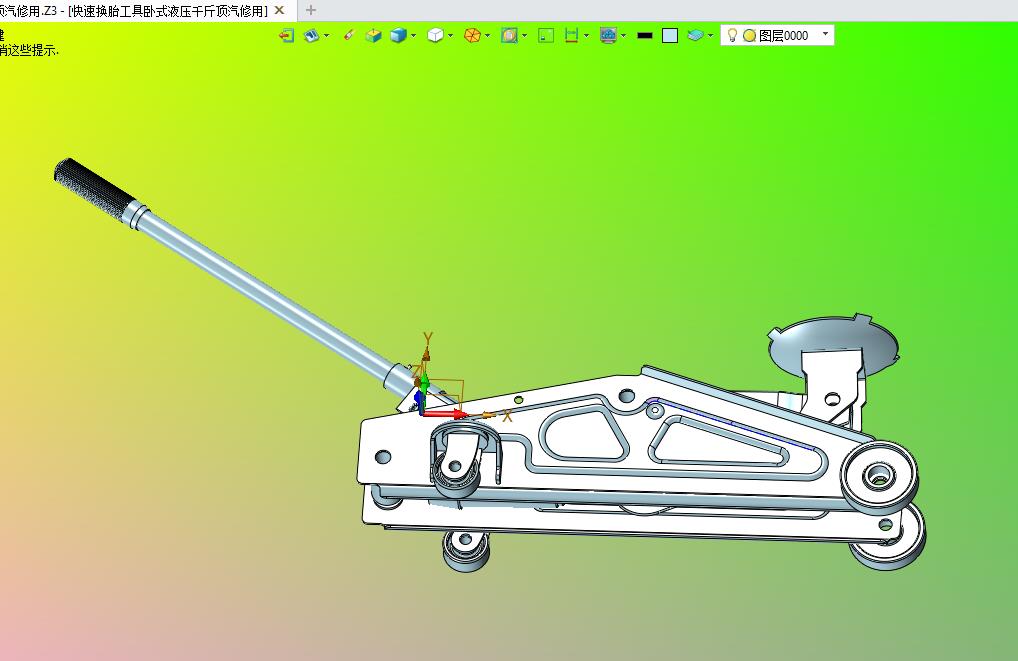Click the orange circular mesh icon
Viewport: 1018px width, 661px height.
472,35
